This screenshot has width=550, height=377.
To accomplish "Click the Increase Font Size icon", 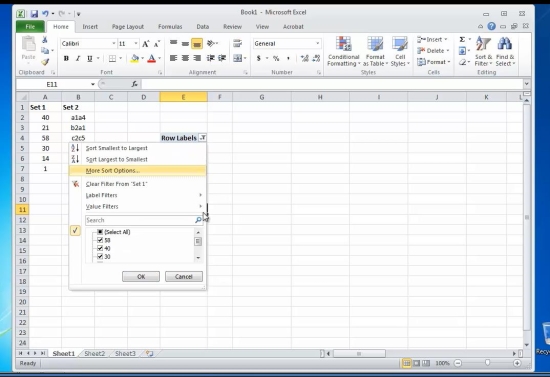I will click(x=145, y=43).
